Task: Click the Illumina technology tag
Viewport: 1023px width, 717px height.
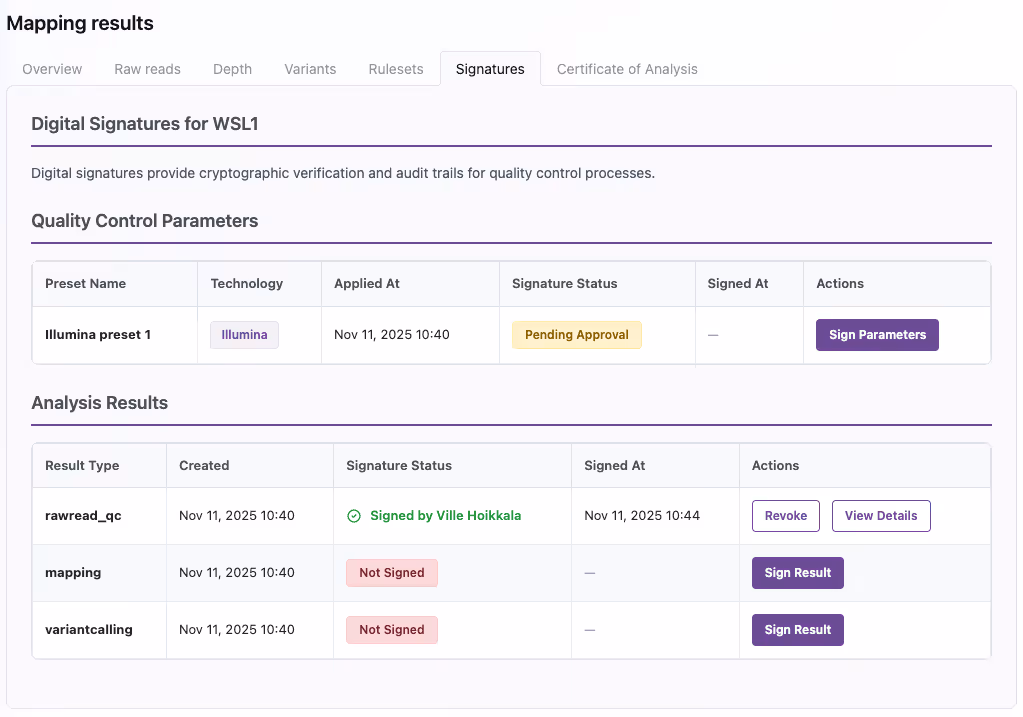Action: 244,335
